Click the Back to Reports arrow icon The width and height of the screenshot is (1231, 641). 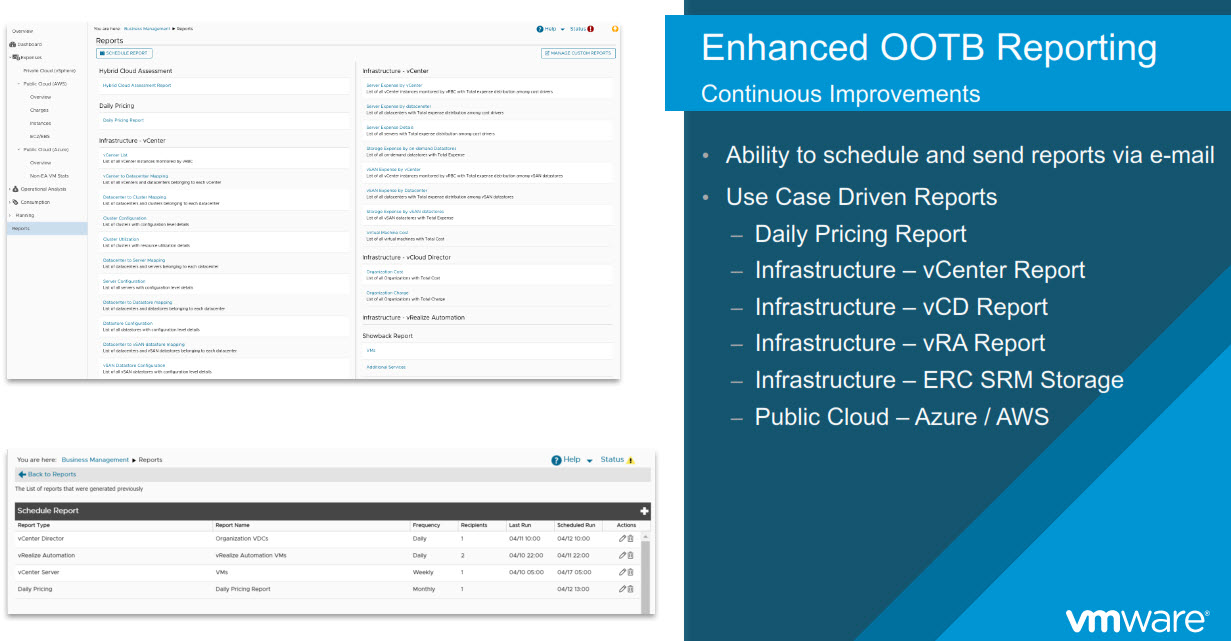tap(22, 474)
